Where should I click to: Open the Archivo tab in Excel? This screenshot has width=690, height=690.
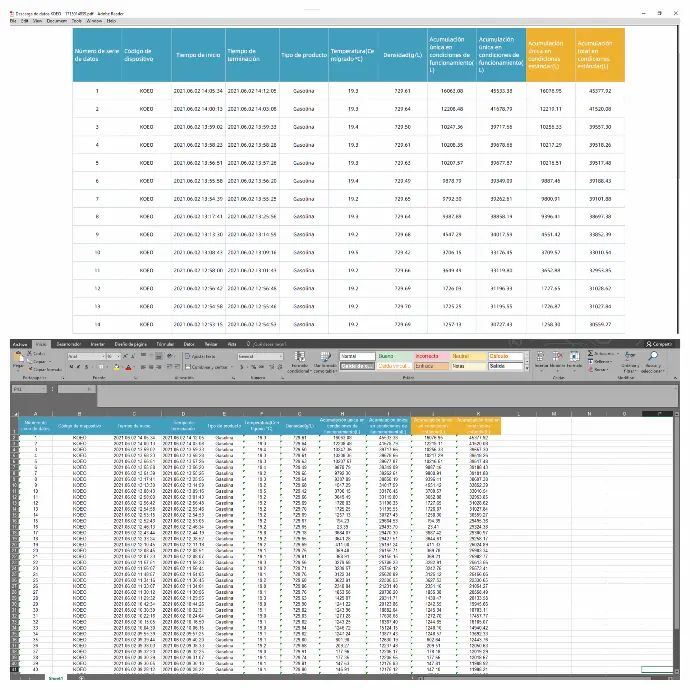coord(19,344)
